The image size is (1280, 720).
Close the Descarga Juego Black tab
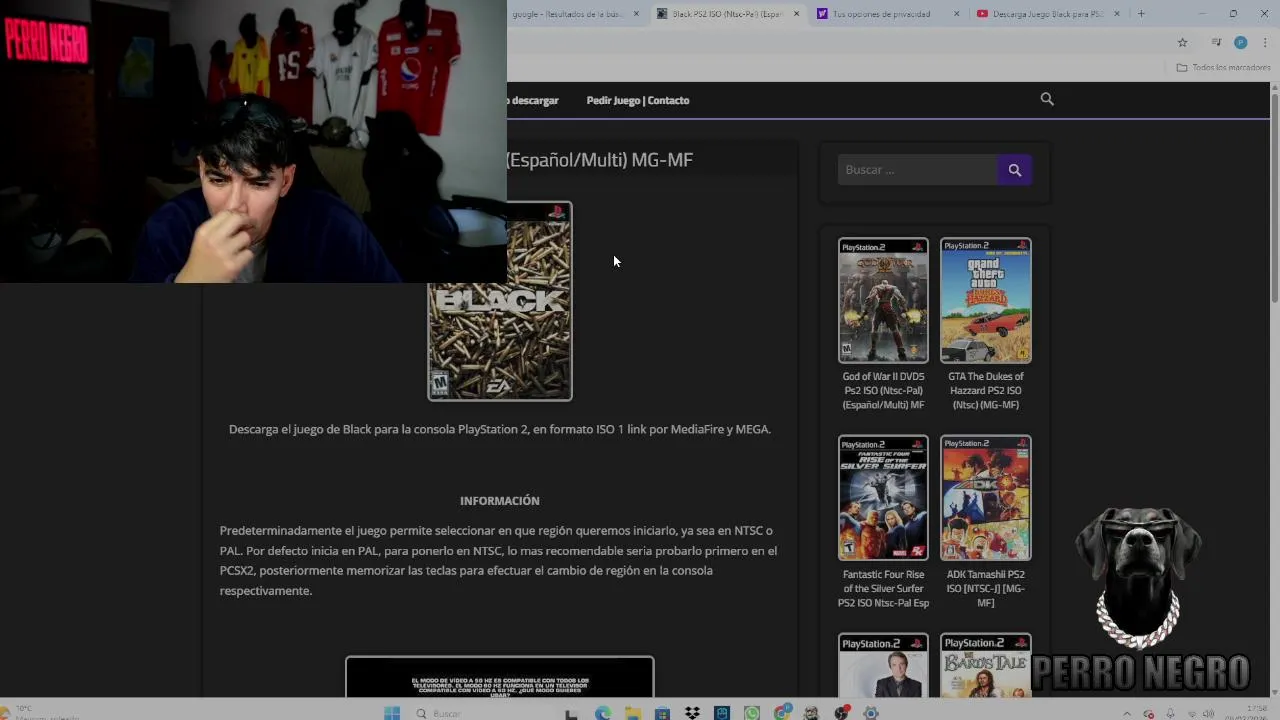1117,14
